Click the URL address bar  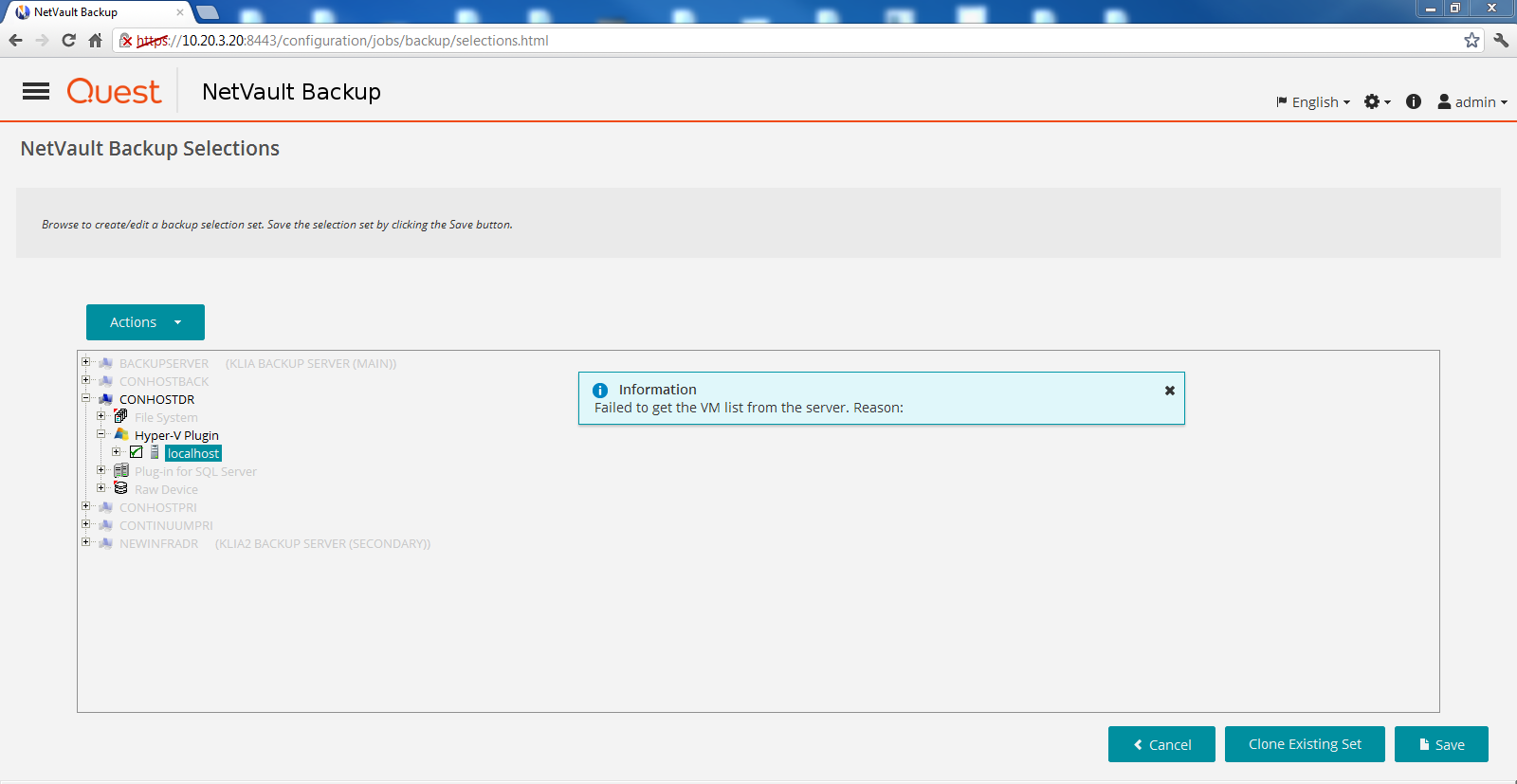click(x=796, y=40)
